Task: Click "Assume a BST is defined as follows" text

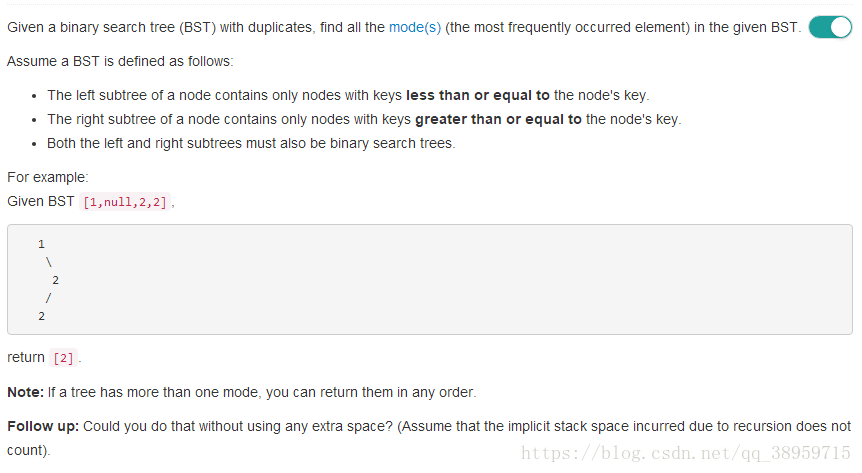Action: pyautogui.click(x=120, y=61)
